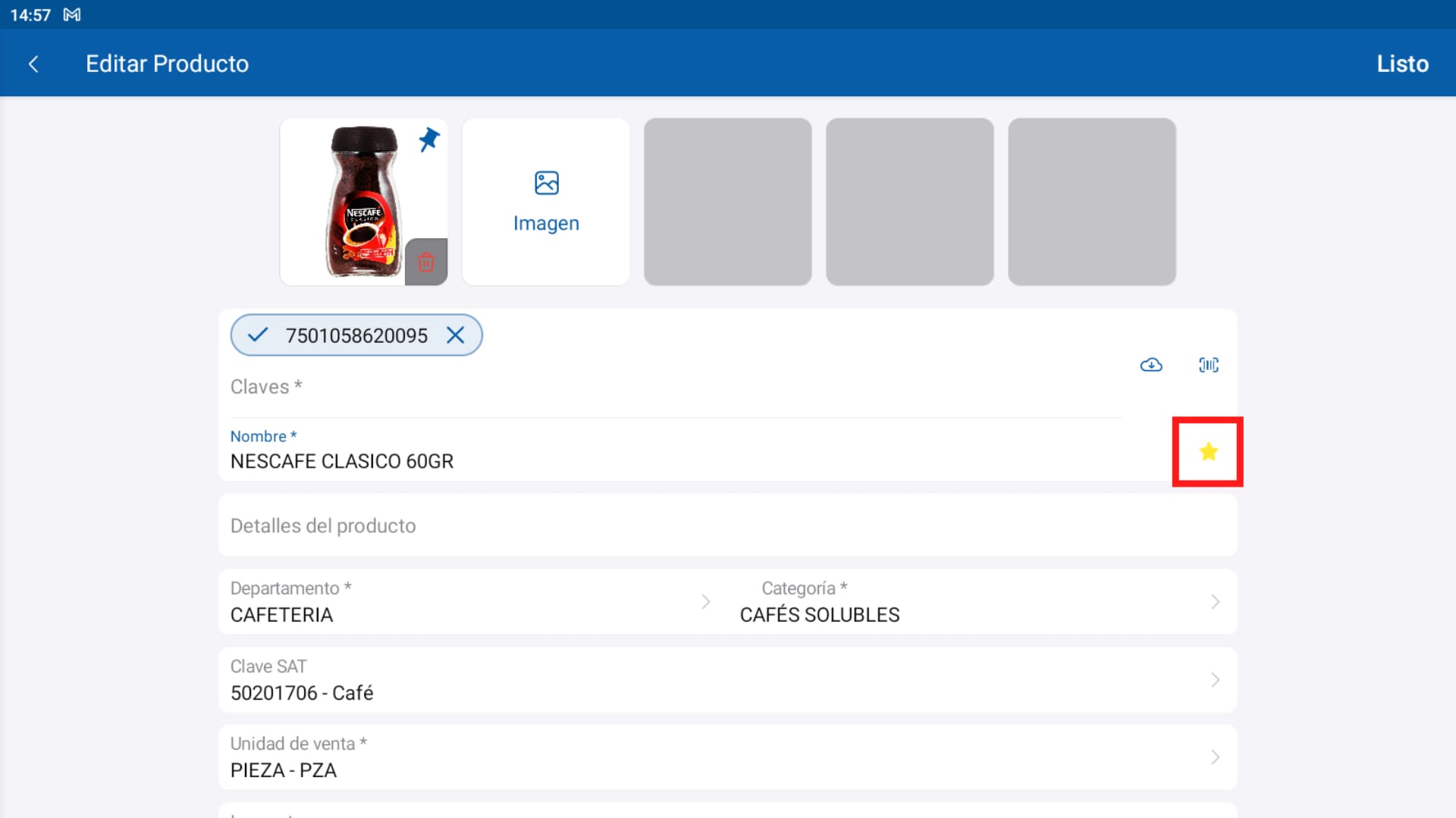Select an empty gray image placeholder slot
1456x818 pixels.
(726, 201)
